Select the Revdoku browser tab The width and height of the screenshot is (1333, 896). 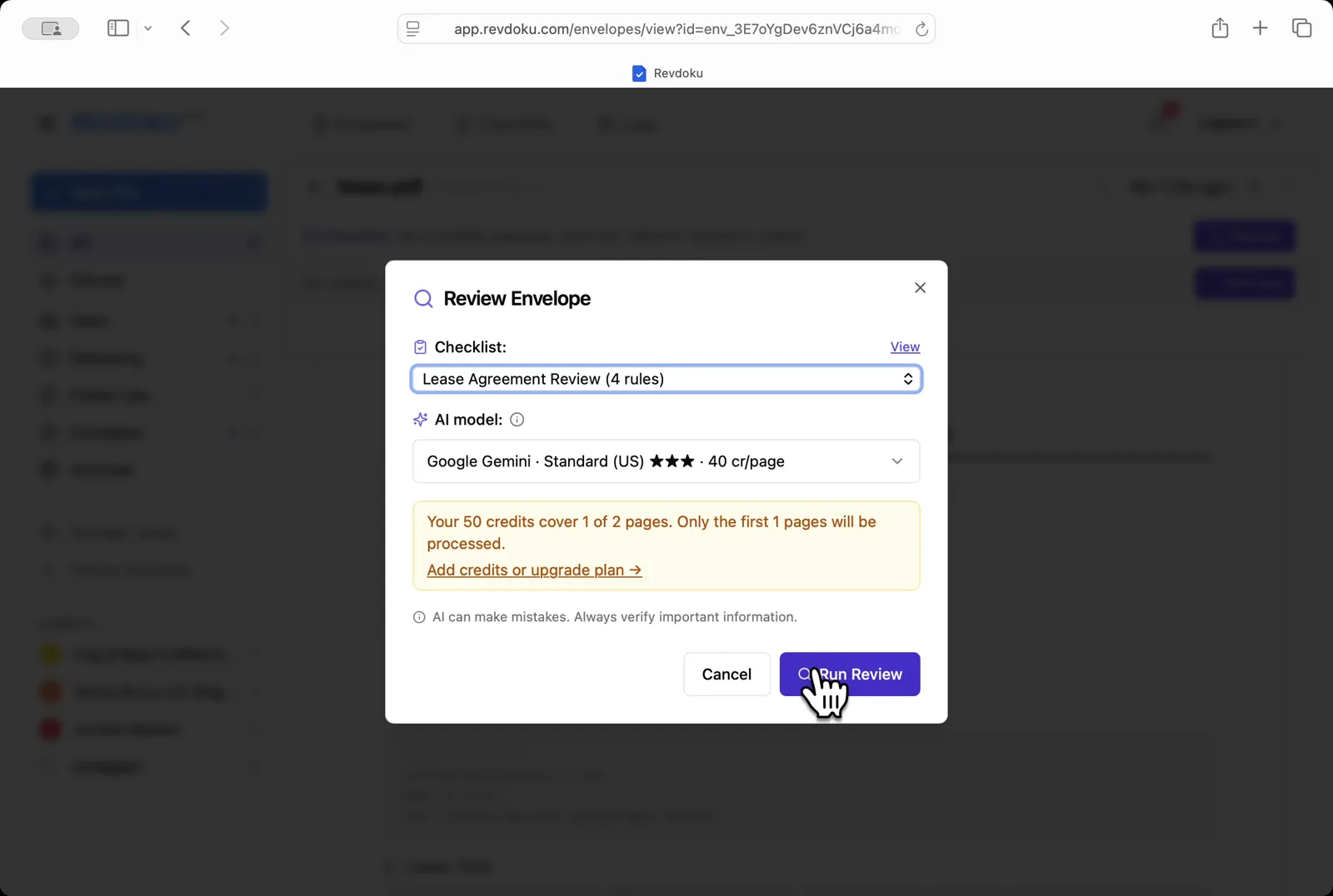point(666,72)
